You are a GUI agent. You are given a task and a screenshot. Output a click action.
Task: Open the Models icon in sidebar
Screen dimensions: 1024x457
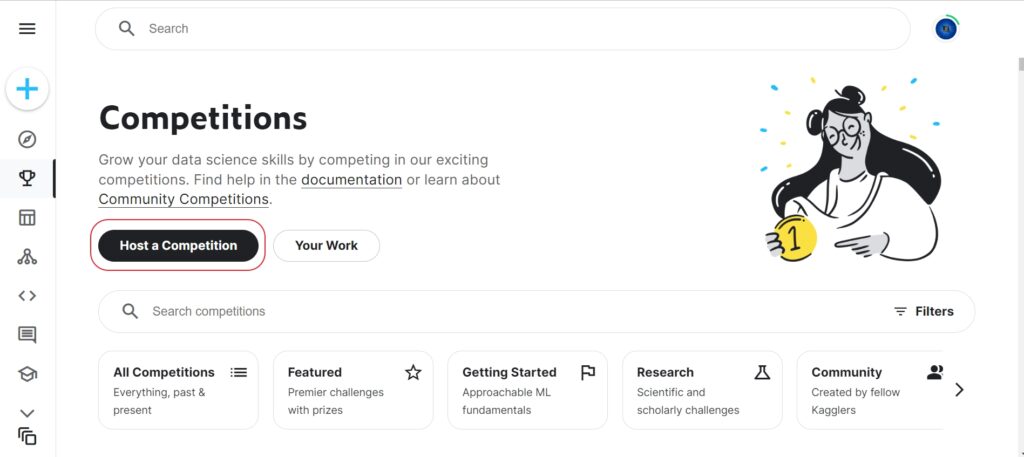[27, 257]
